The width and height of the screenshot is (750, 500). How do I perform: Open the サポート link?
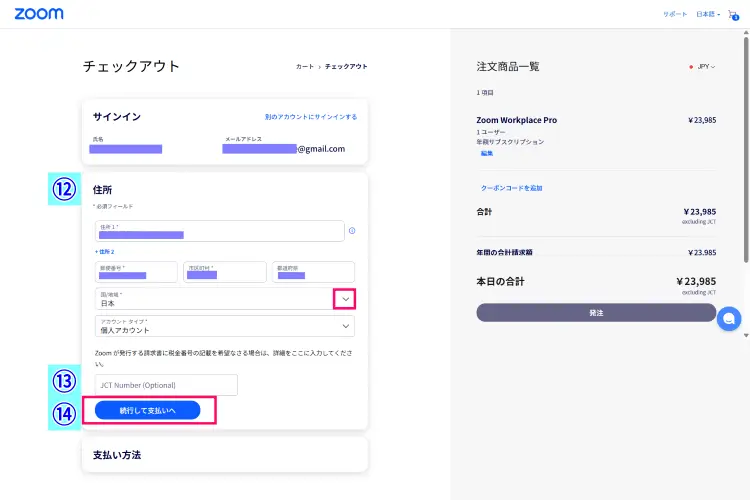674,14
